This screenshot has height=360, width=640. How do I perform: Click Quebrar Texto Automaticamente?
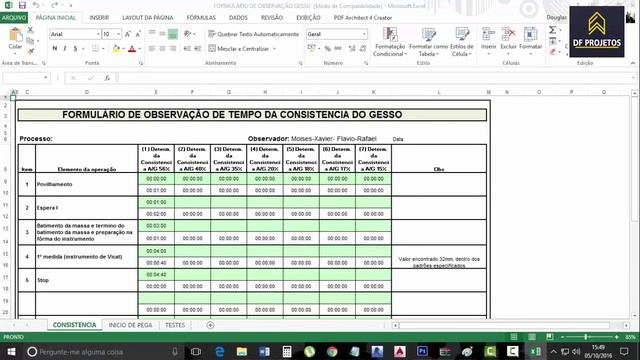pyautogui.click(x=253, y=34)
